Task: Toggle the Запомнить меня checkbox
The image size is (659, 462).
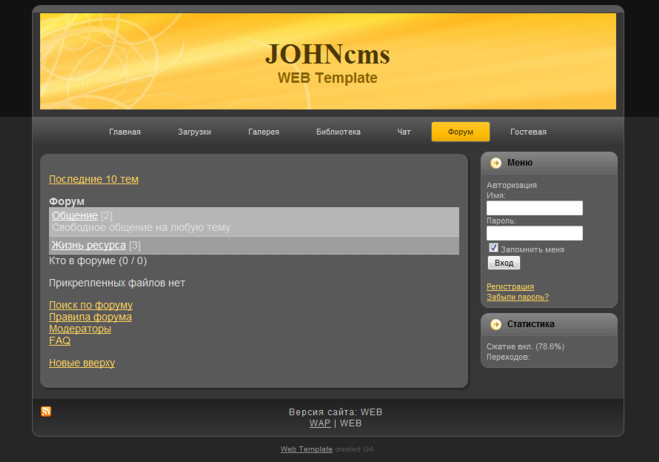Action: (493, 248)
